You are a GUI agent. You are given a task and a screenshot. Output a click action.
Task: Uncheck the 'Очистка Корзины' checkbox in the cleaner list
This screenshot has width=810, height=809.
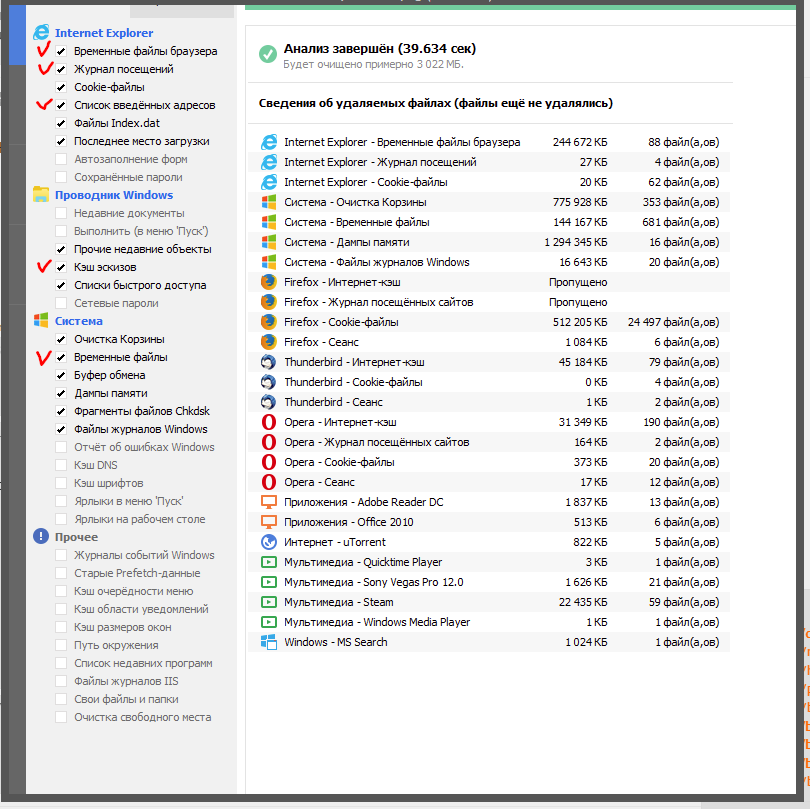click(x=61, y=339)
